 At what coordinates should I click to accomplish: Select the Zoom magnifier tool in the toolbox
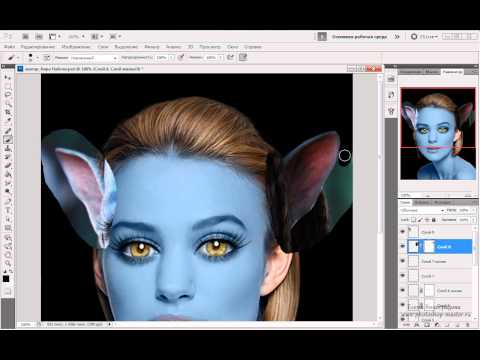click(x=7, y=263)
